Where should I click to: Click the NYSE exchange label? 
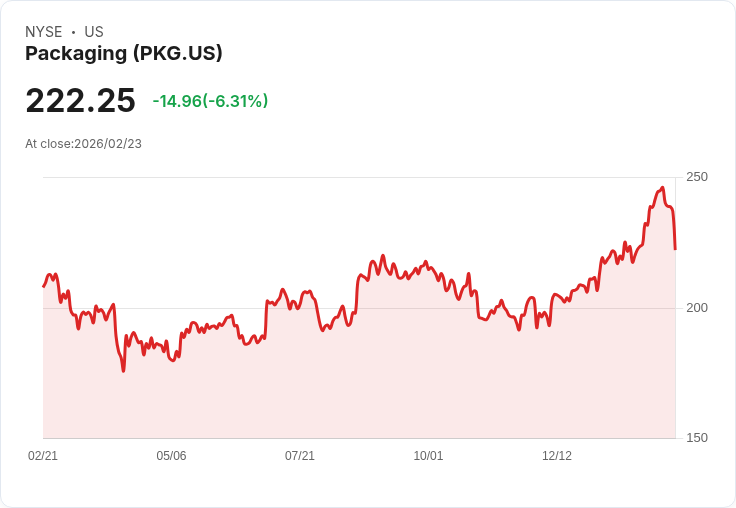pos(43,32)
